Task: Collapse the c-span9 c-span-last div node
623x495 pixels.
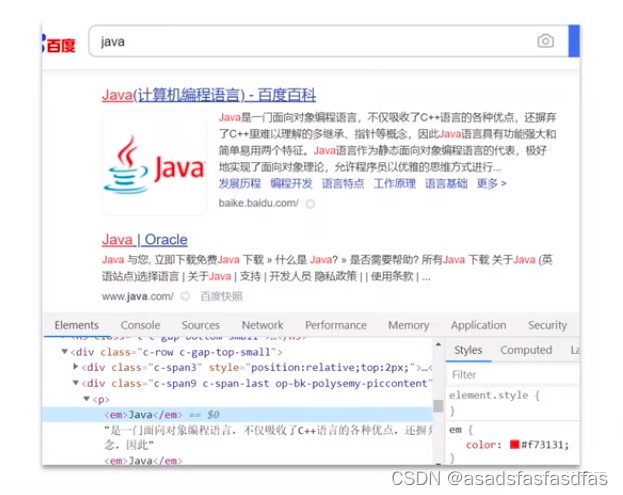Action: [x=75, y=383]
